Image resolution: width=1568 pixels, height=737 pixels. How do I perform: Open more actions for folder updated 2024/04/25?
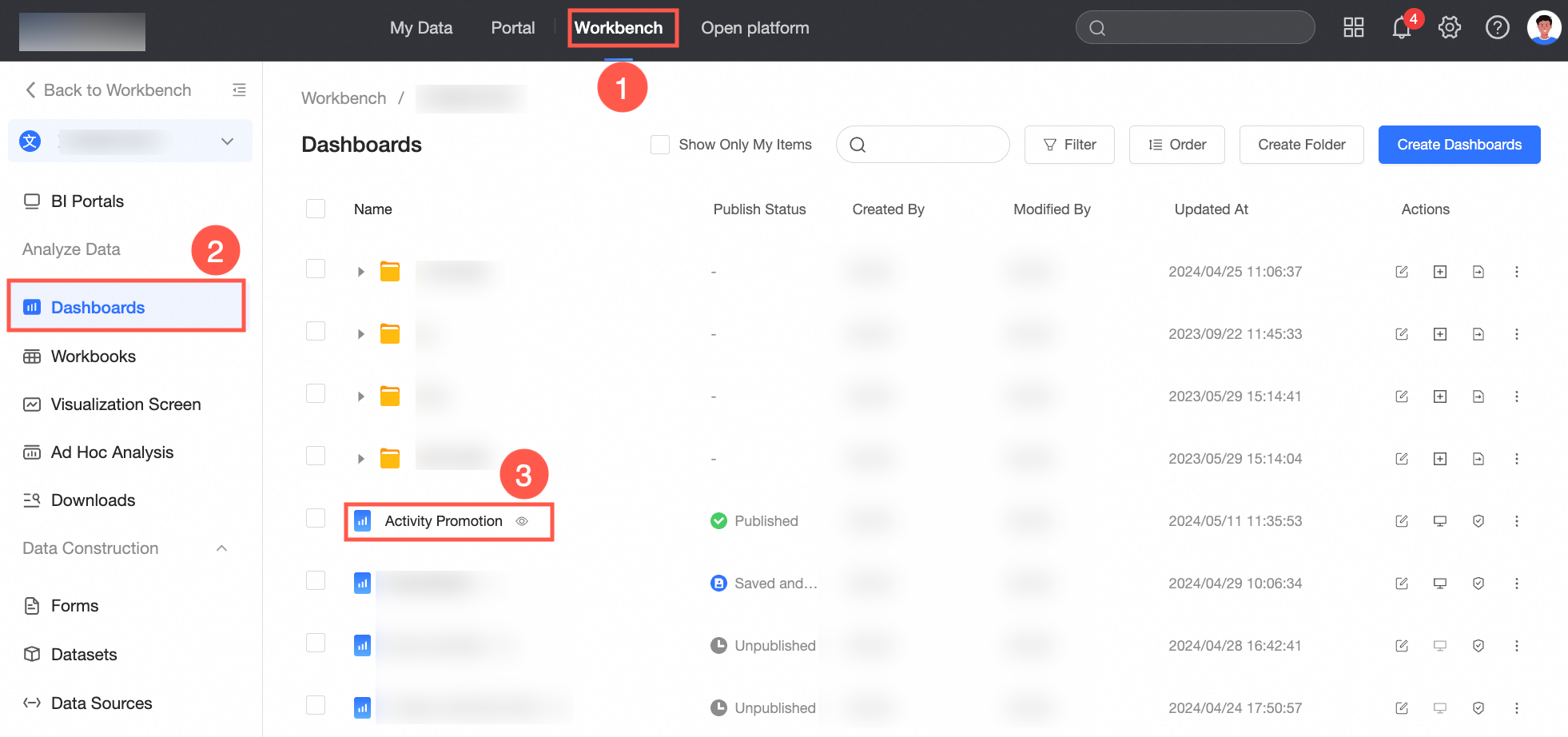coord(1516,272)
